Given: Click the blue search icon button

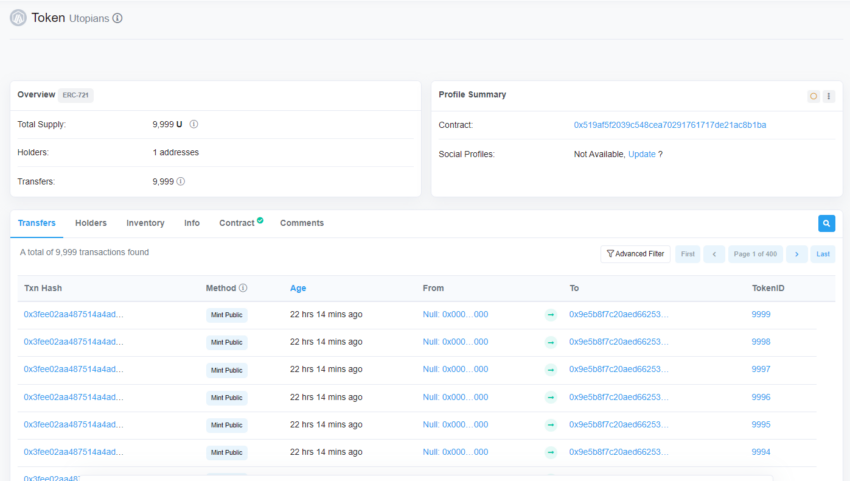Looking at the screenshot, I should click(x=826, y=224).
